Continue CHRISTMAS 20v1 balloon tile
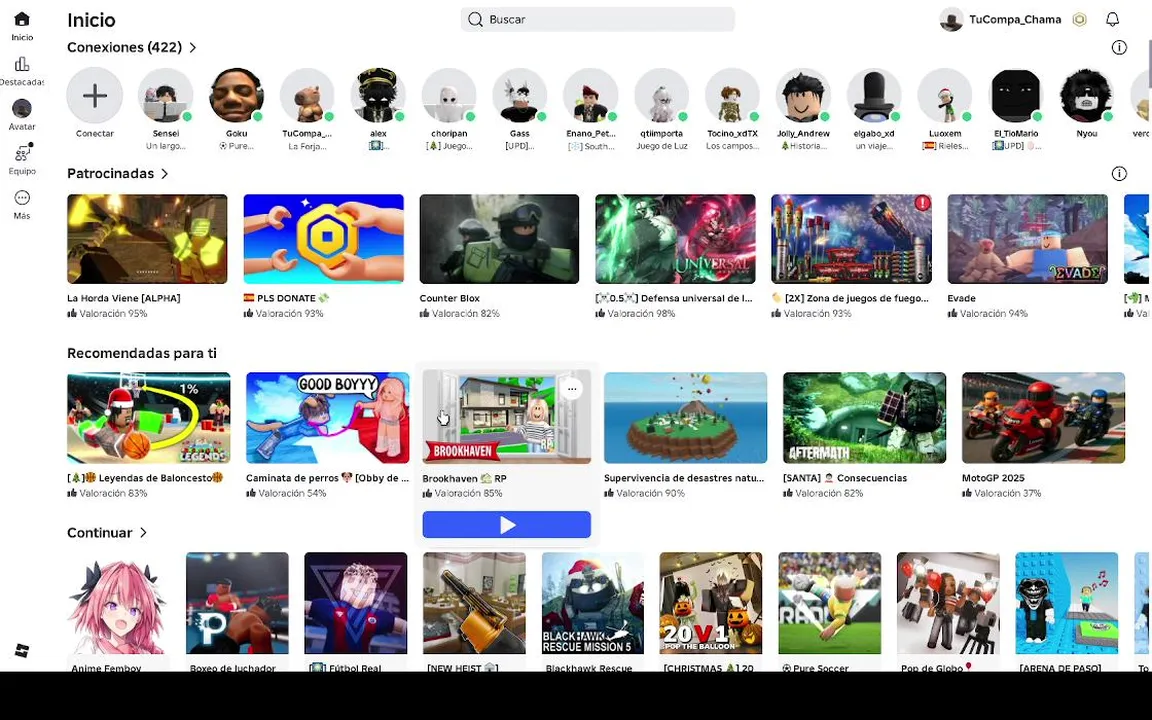Viewport: 1152px width, 720px height. pos(711,603)
